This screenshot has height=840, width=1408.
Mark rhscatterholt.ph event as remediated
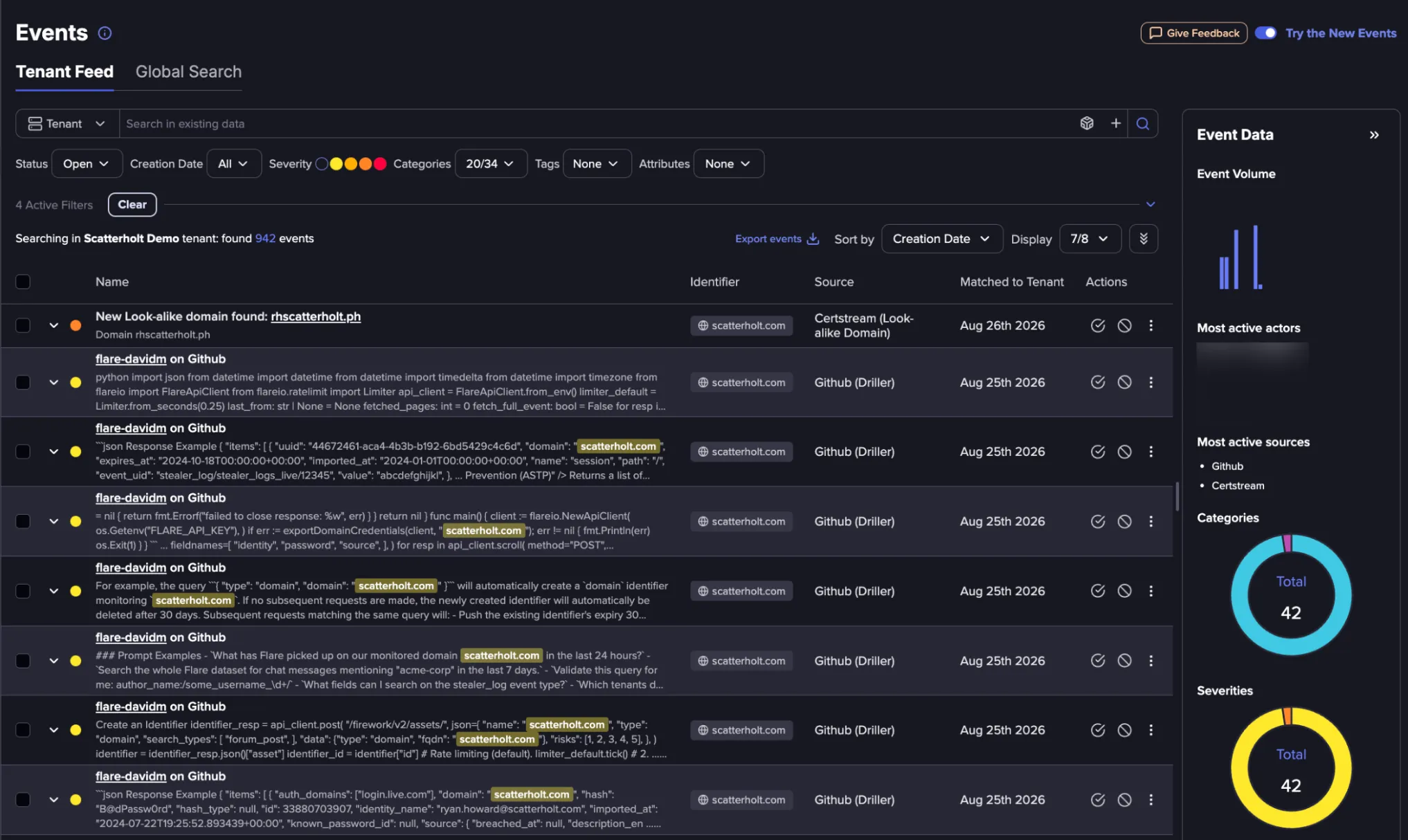tap(1098, 325)
